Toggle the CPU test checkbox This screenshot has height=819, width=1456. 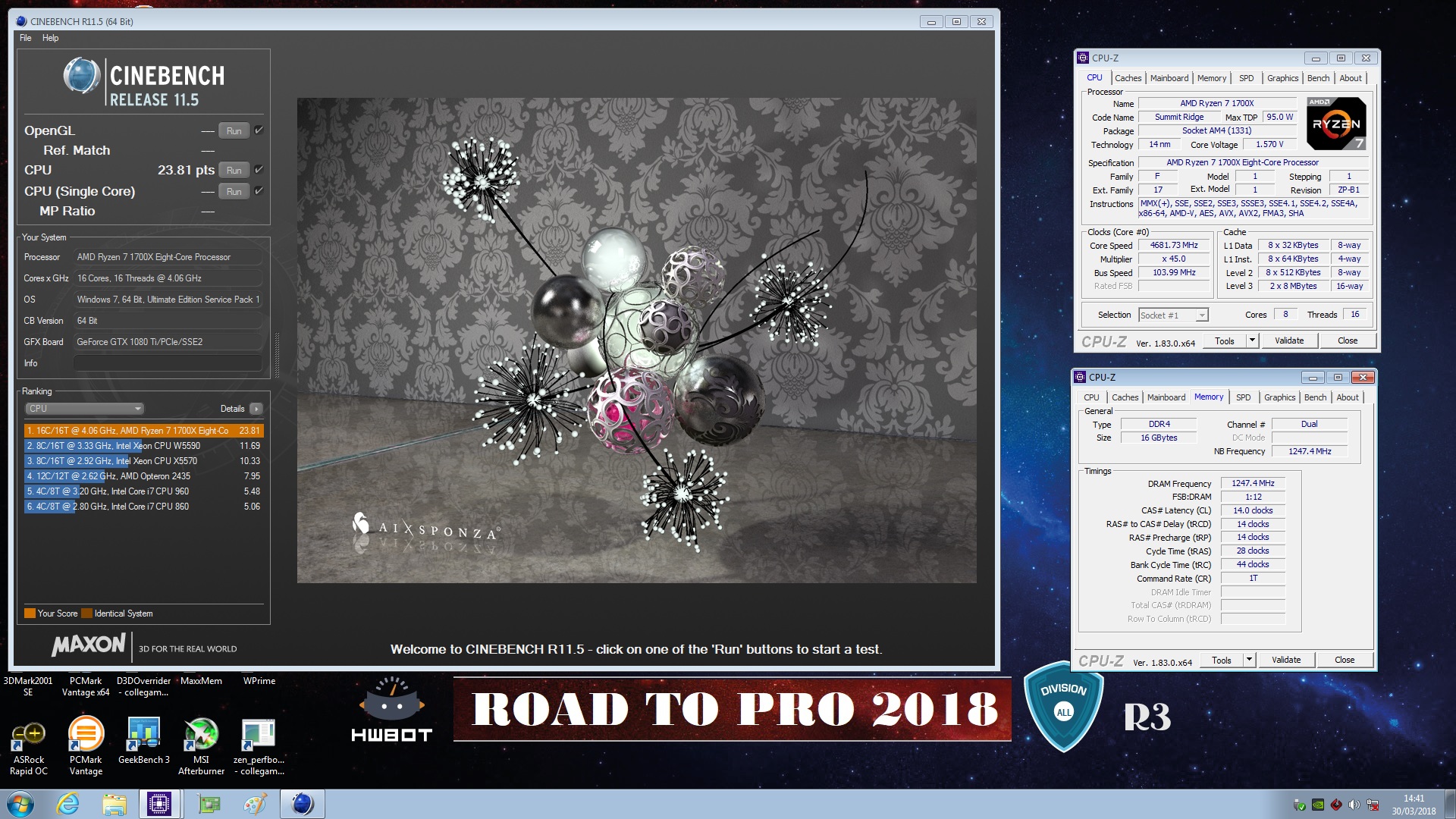tap(259, 170)
